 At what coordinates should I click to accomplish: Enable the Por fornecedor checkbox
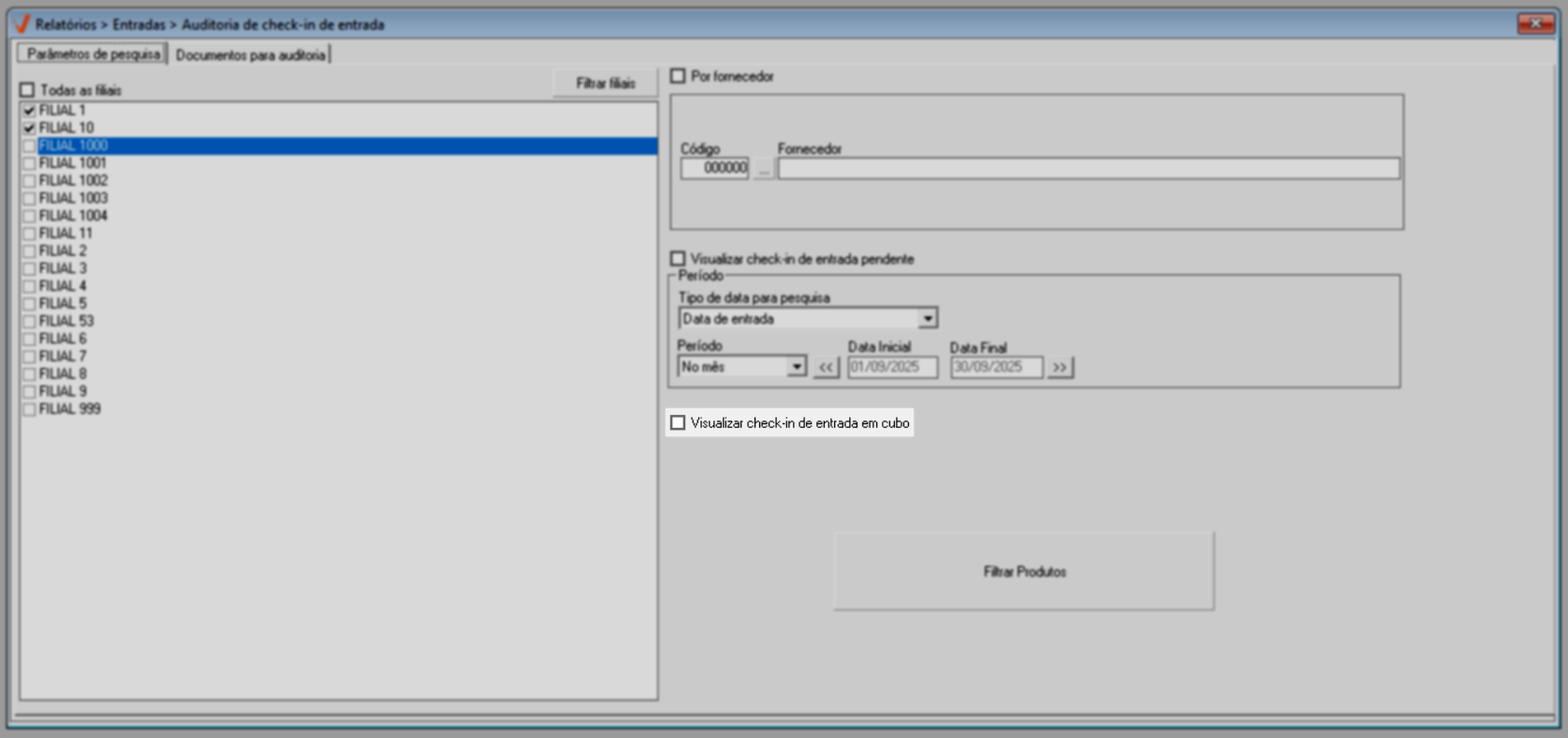(678, 76)
